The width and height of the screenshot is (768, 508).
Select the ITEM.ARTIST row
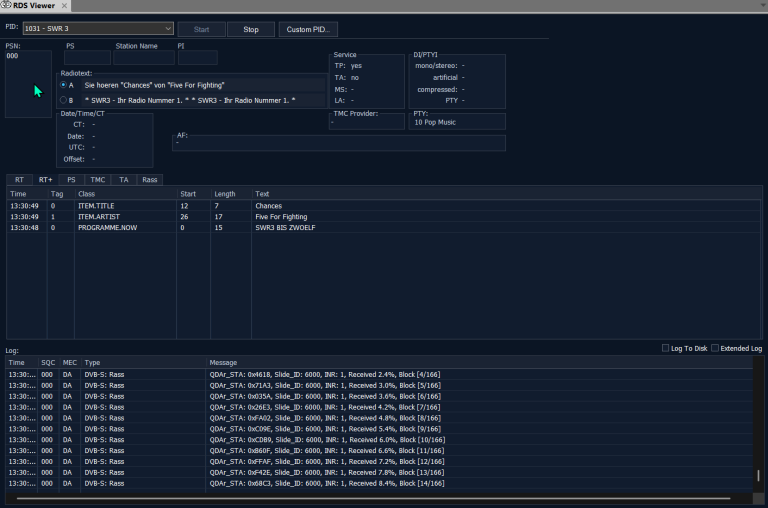(384, 217)
